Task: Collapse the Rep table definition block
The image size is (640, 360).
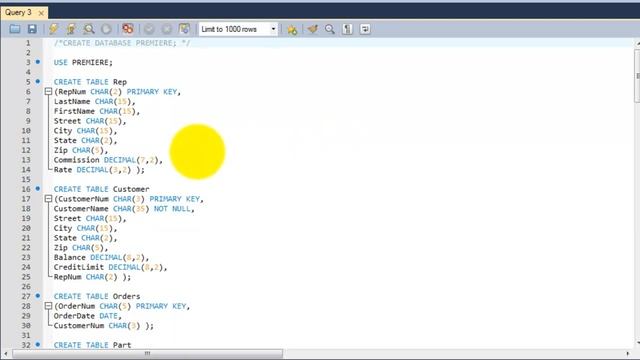Action: (x=48, y=91)
